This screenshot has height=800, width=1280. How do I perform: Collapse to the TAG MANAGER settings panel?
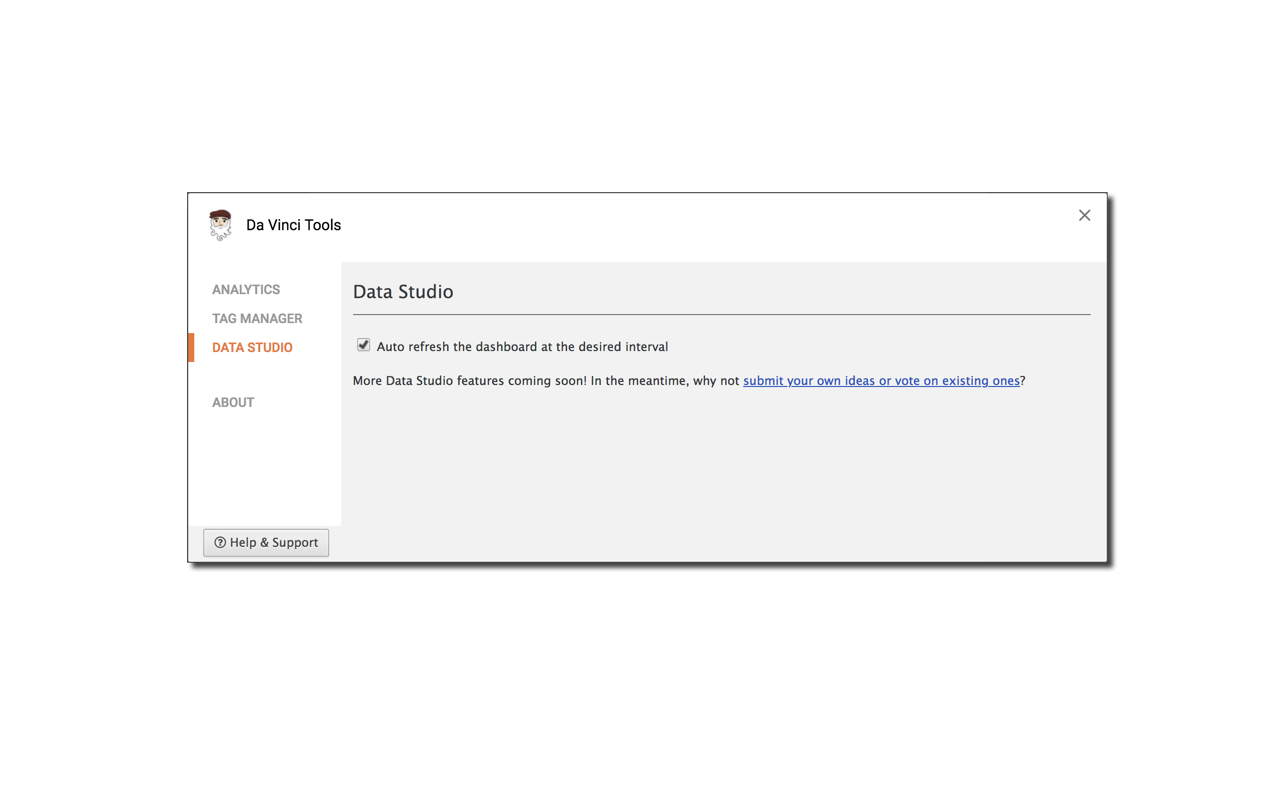pos(257,318)
